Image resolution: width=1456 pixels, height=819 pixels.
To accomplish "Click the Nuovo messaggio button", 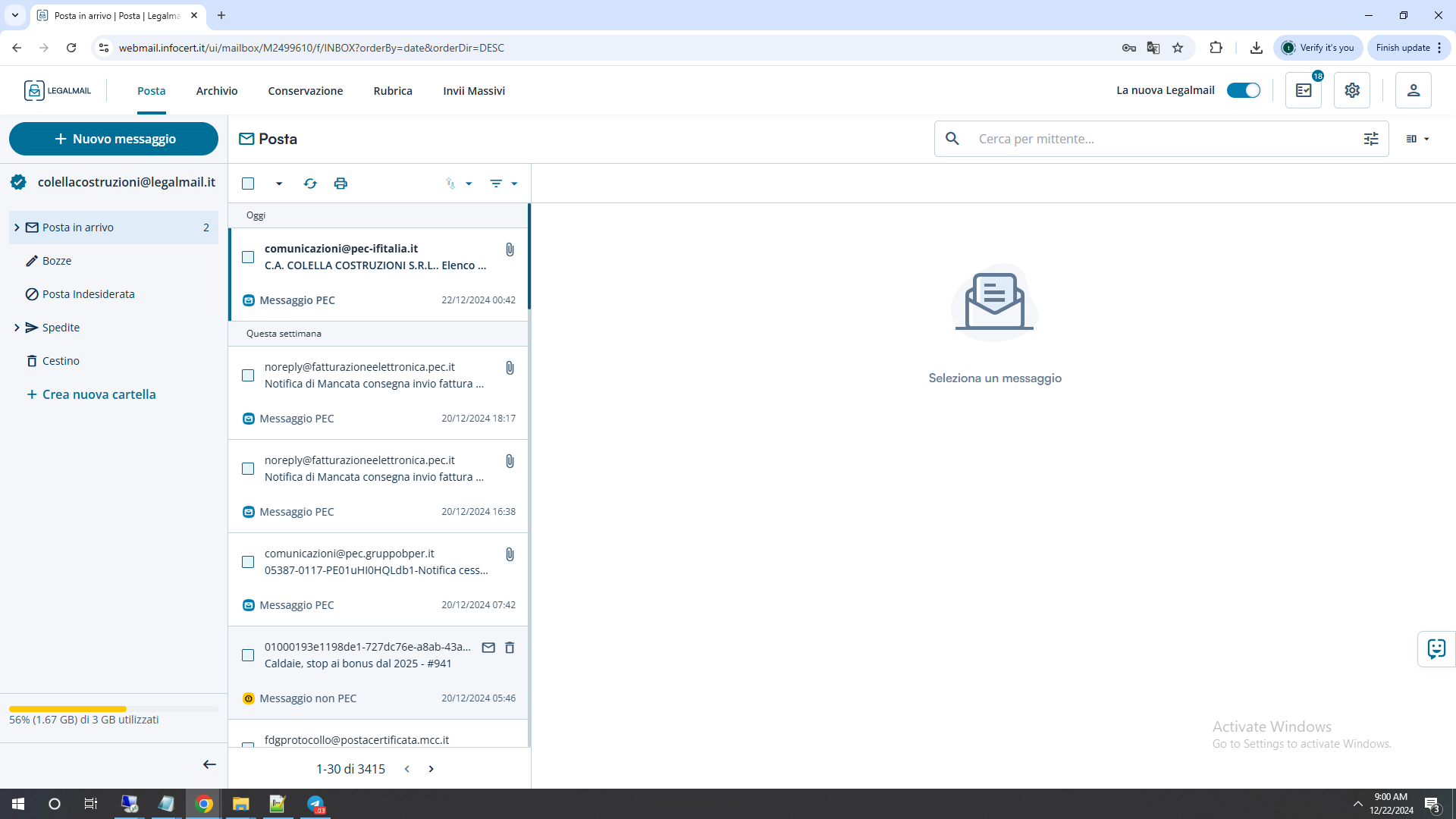I will click(114, 139).
